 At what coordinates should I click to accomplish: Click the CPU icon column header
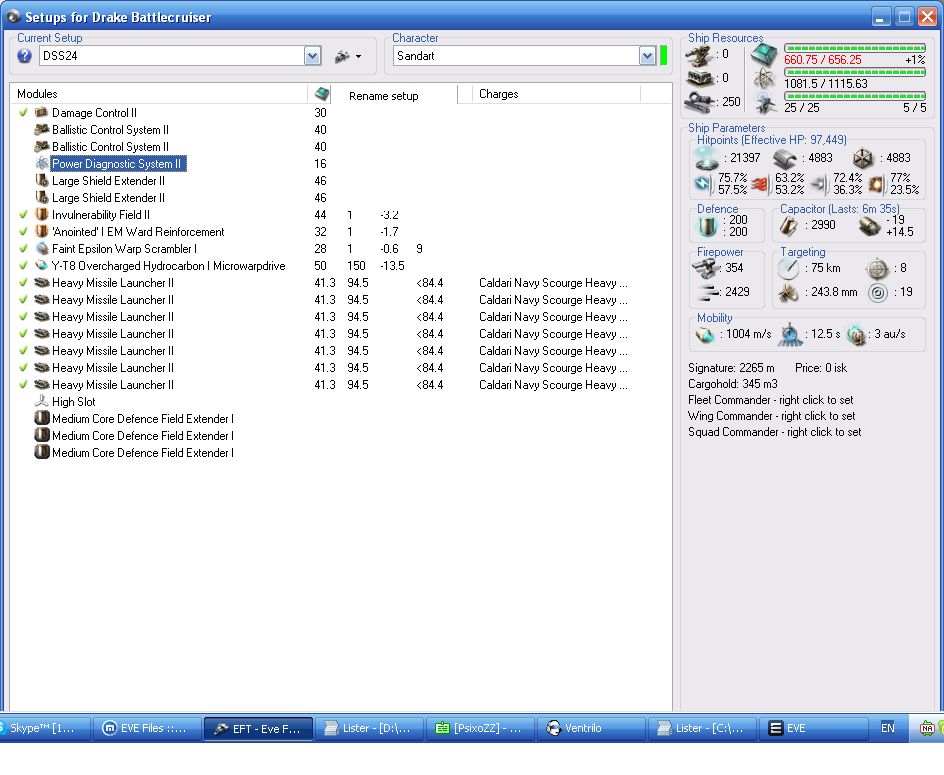coord(322,94)
